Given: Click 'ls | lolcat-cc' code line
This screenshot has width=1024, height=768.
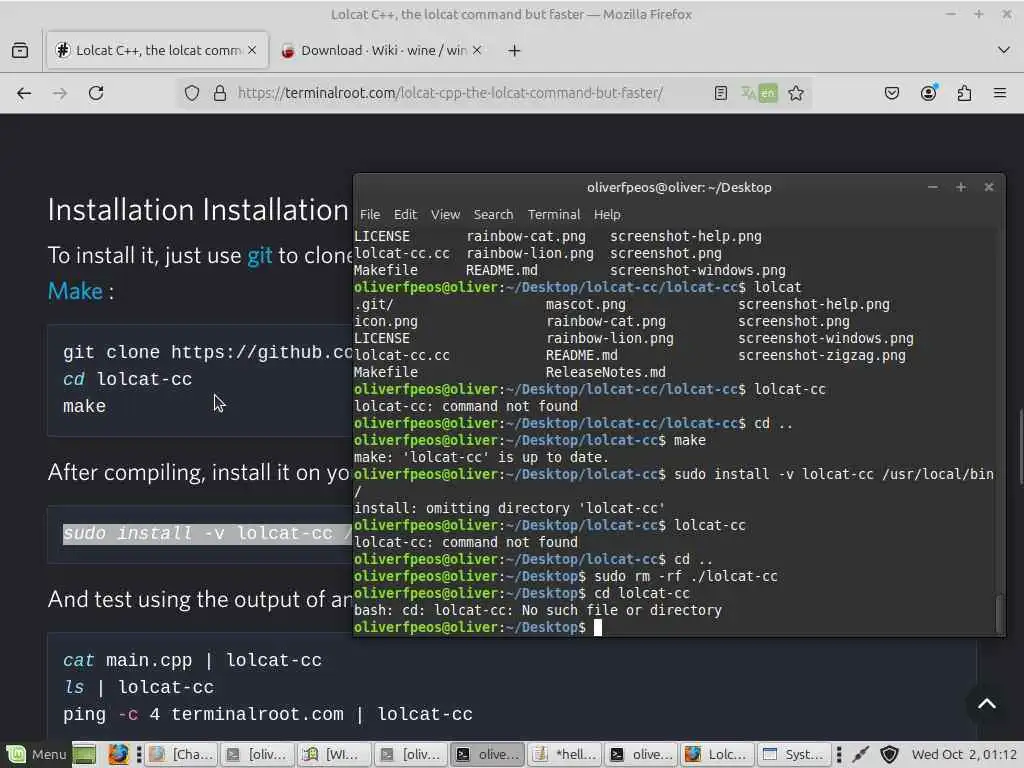Looking at the screenshot, I should tap(138, 687).
